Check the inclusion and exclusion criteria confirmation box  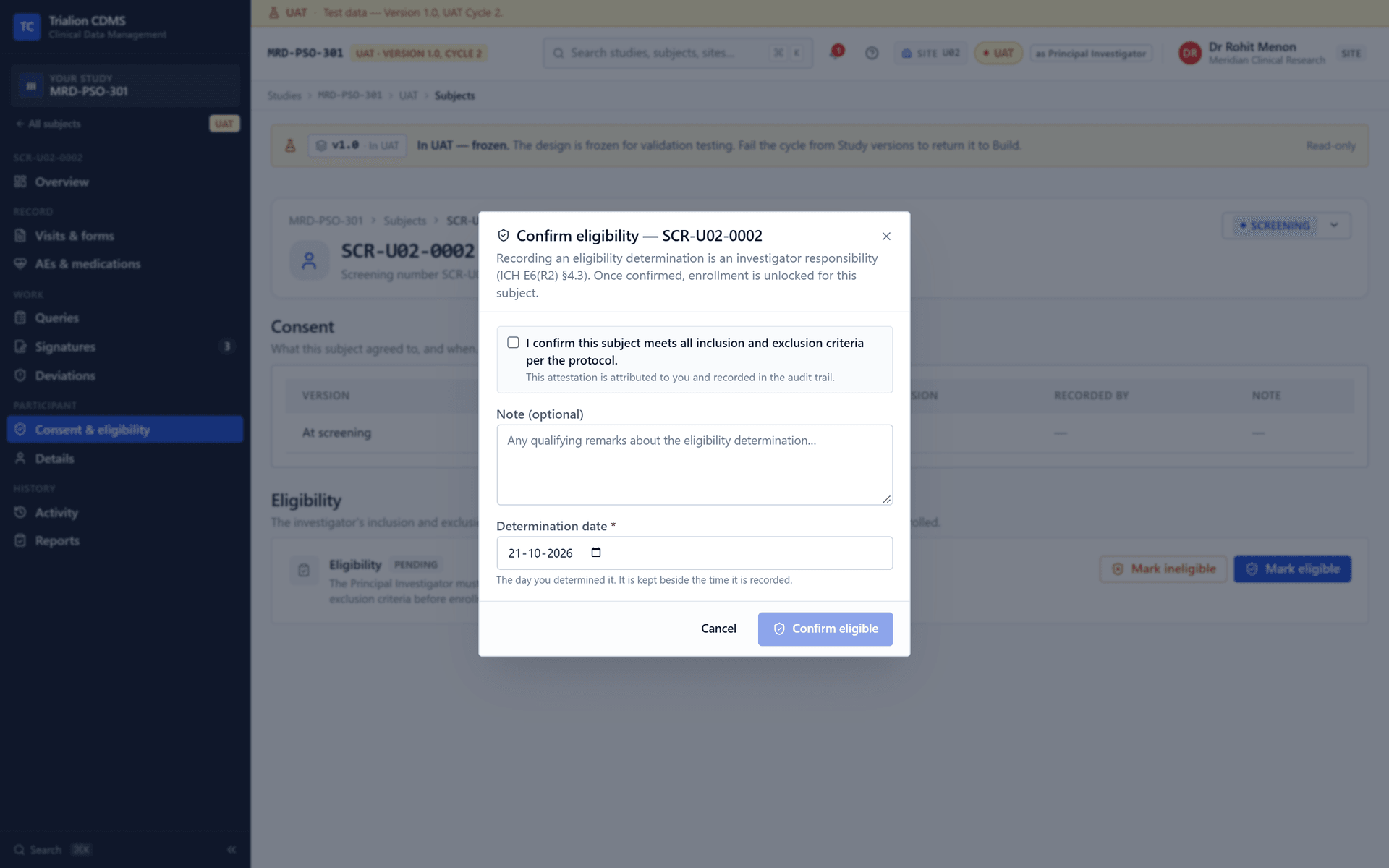click(x=513, y=342)
